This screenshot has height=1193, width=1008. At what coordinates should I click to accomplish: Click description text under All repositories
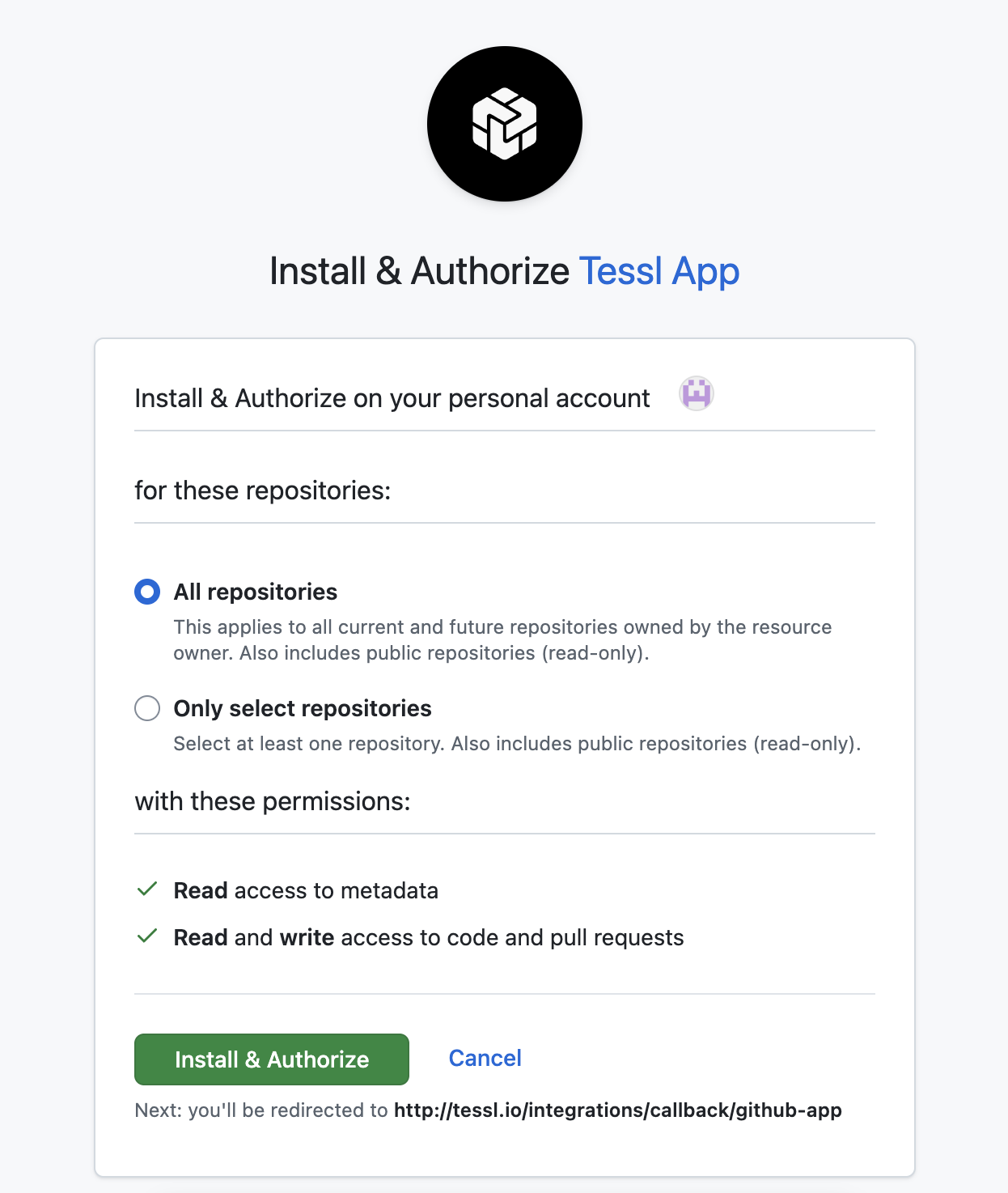pyautogui.click(x=502, y=639)
